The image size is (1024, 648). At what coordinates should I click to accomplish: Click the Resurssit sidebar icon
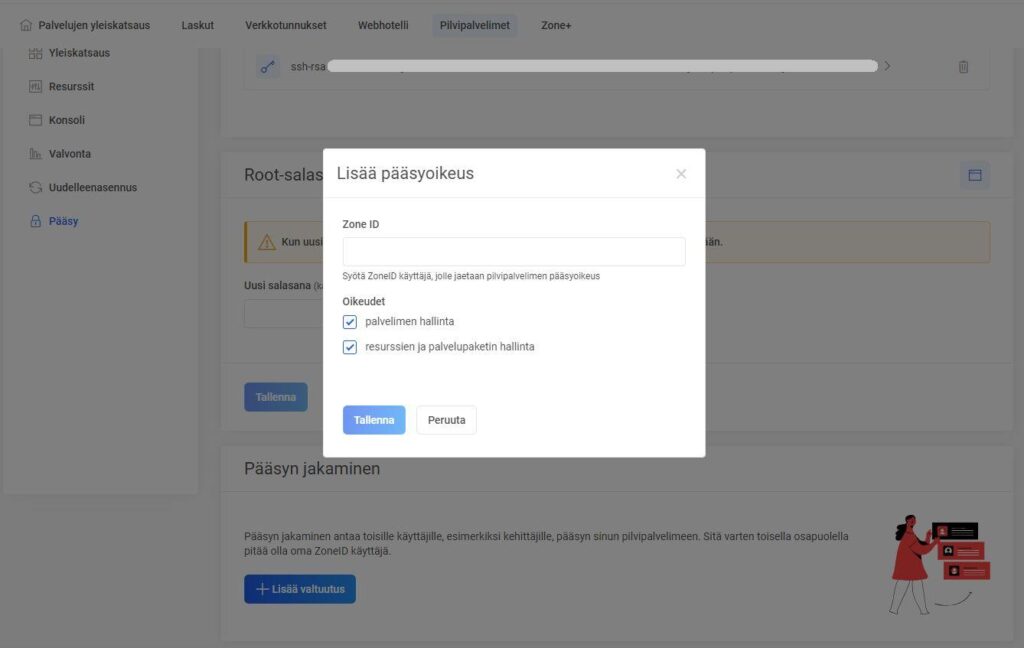(x=36, y=87)
